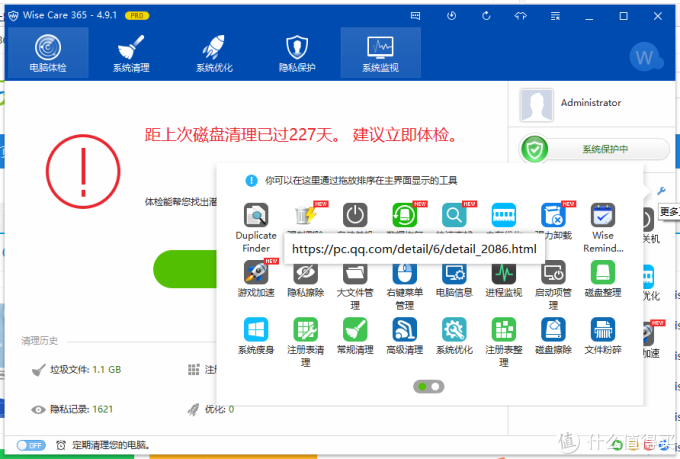Toggle the OFF scheduled cleanup switch
Viewport: 680px width, 459px height.
click(x=31, y=445)
